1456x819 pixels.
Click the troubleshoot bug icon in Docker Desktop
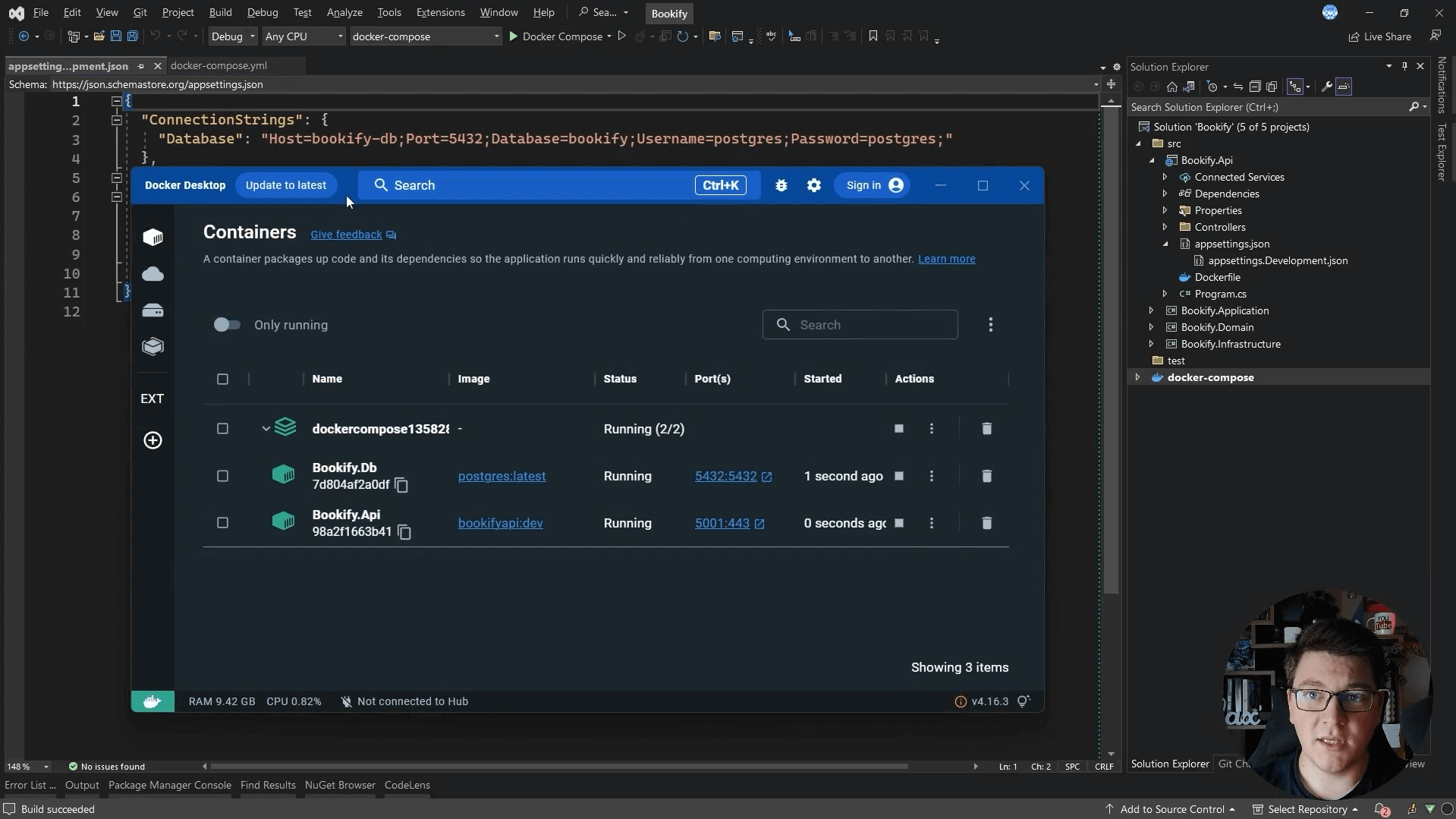coord(781,185)
